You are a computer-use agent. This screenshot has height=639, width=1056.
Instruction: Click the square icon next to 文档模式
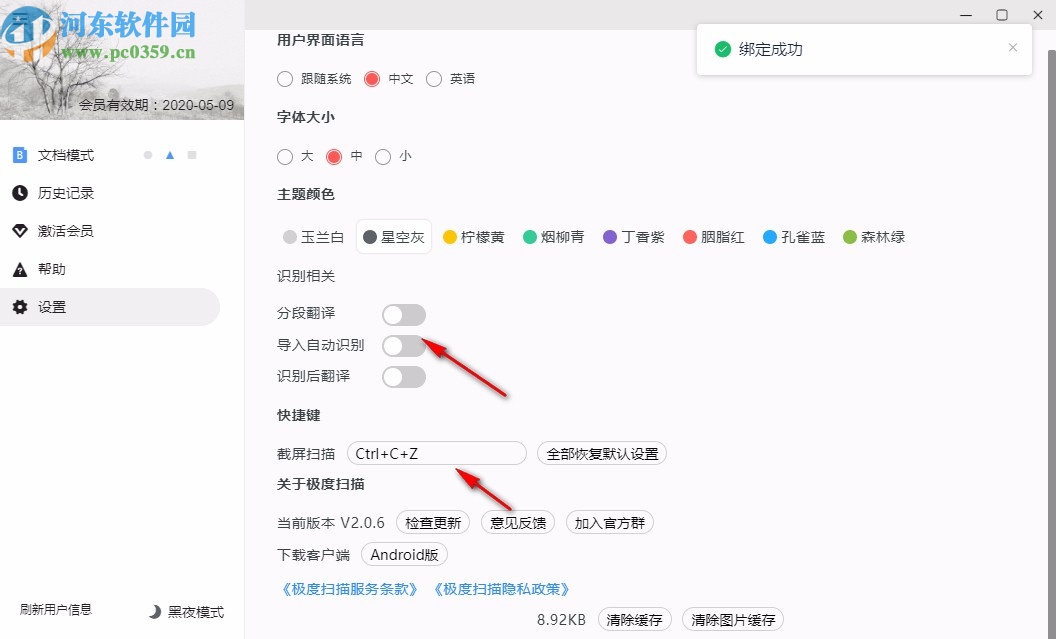coord(192,156)
